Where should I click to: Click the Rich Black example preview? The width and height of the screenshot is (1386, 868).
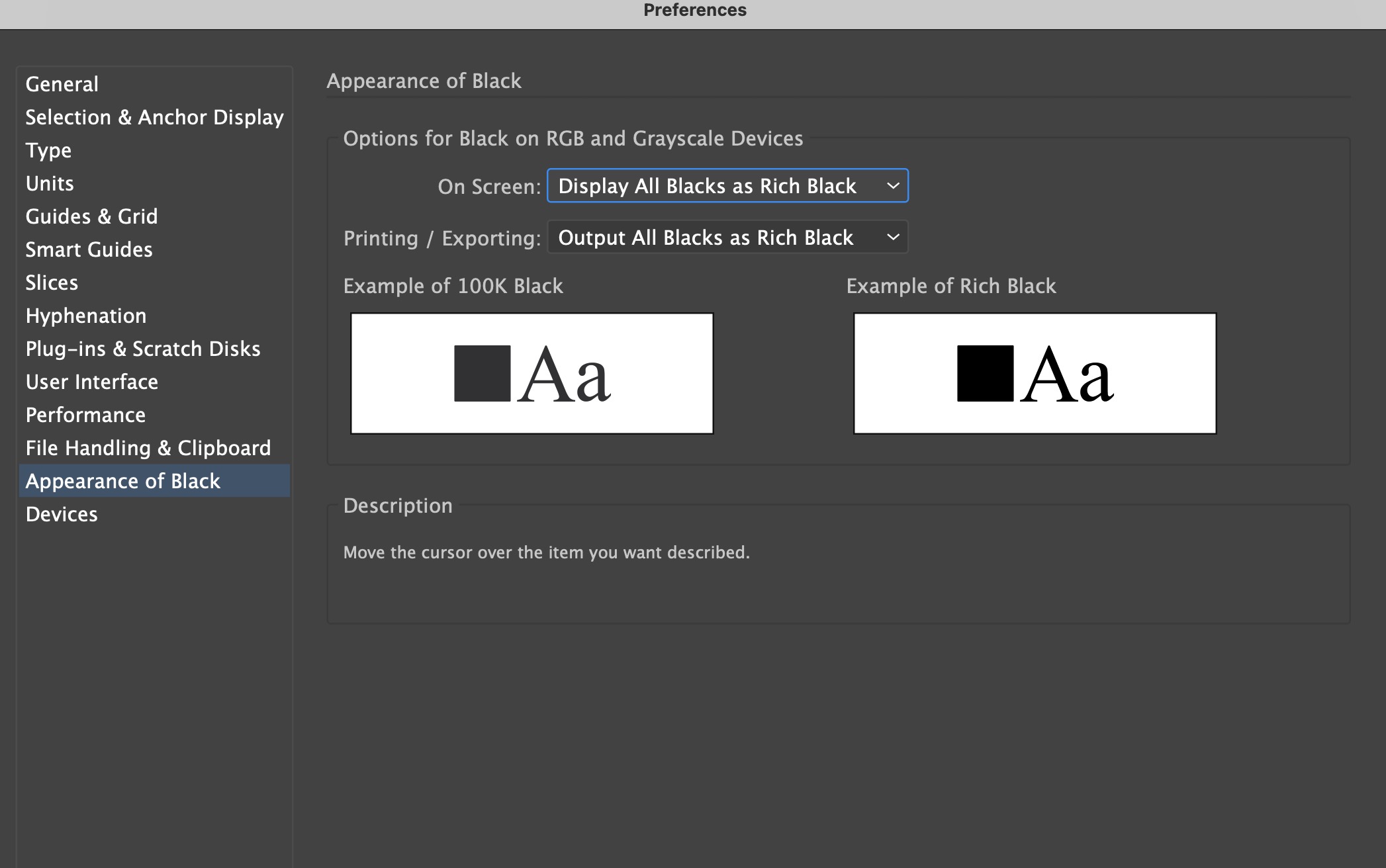pos(1035,374)
